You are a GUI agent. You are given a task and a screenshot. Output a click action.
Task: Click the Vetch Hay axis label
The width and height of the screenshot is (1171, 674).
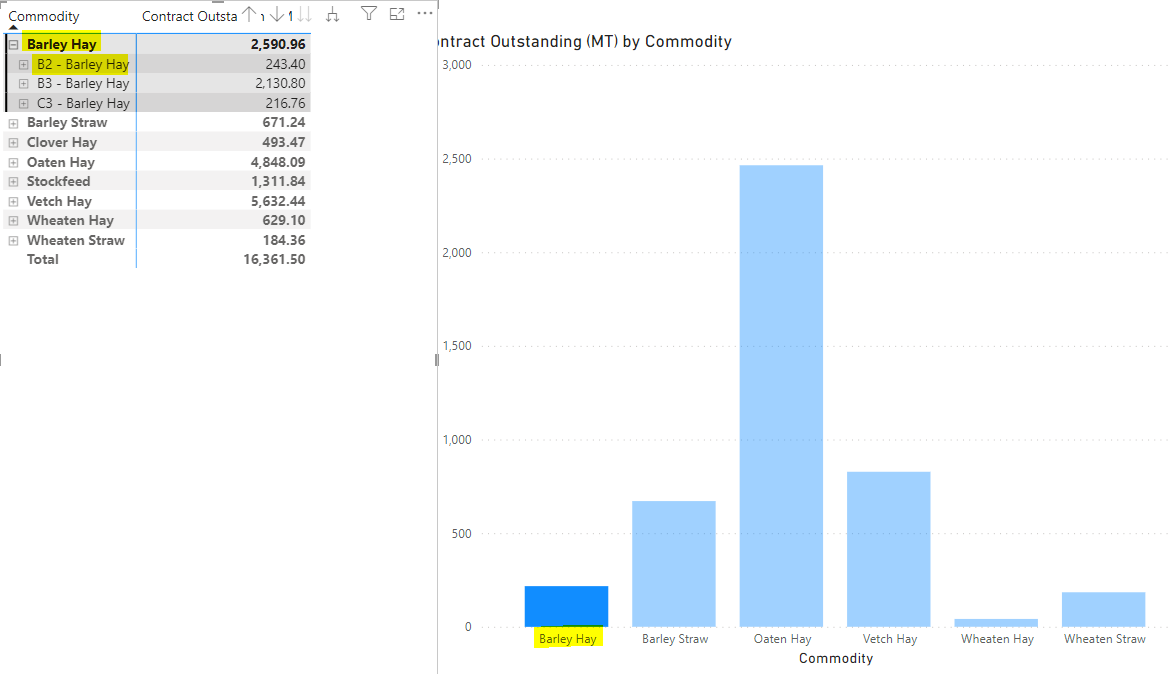tap(889, 639)
